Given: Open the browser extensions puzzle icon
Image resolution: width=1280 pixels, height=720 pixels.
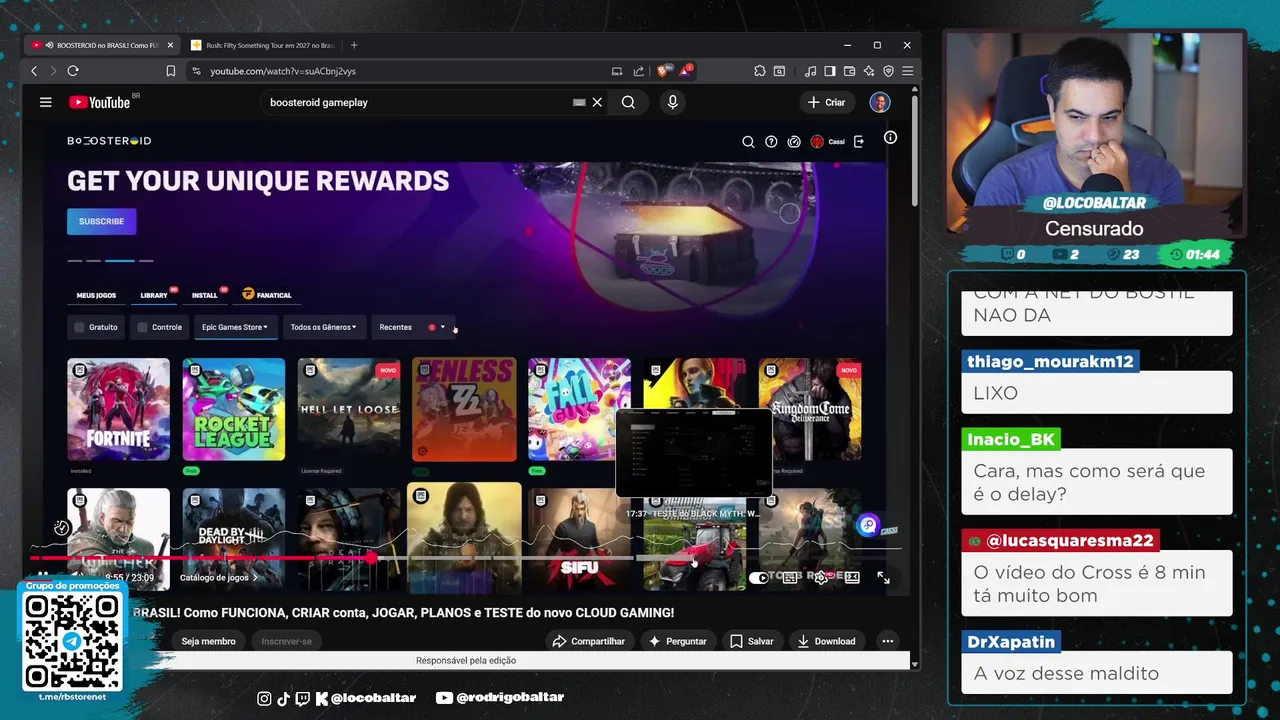Looking at the screenshot, I should click(760, 71).
